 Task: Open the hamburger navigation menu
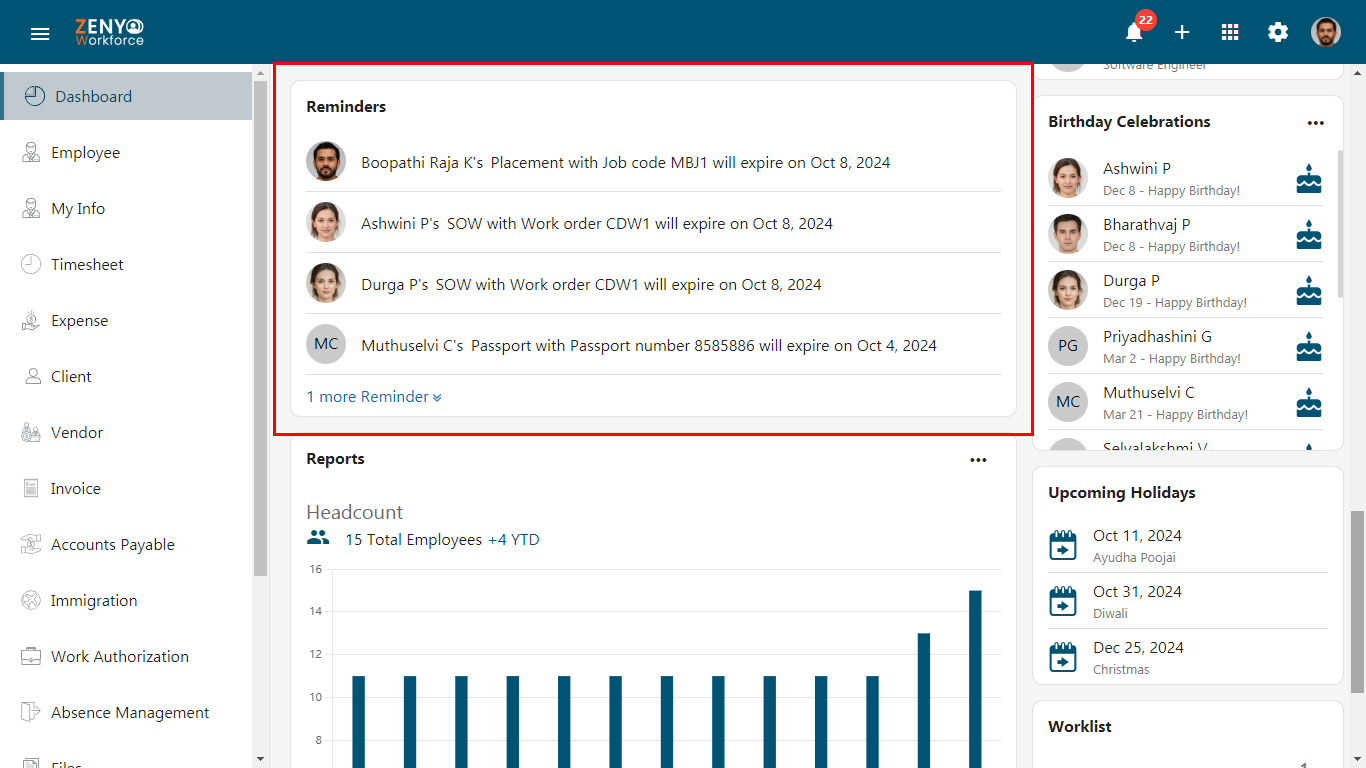(x=40, y=33)
